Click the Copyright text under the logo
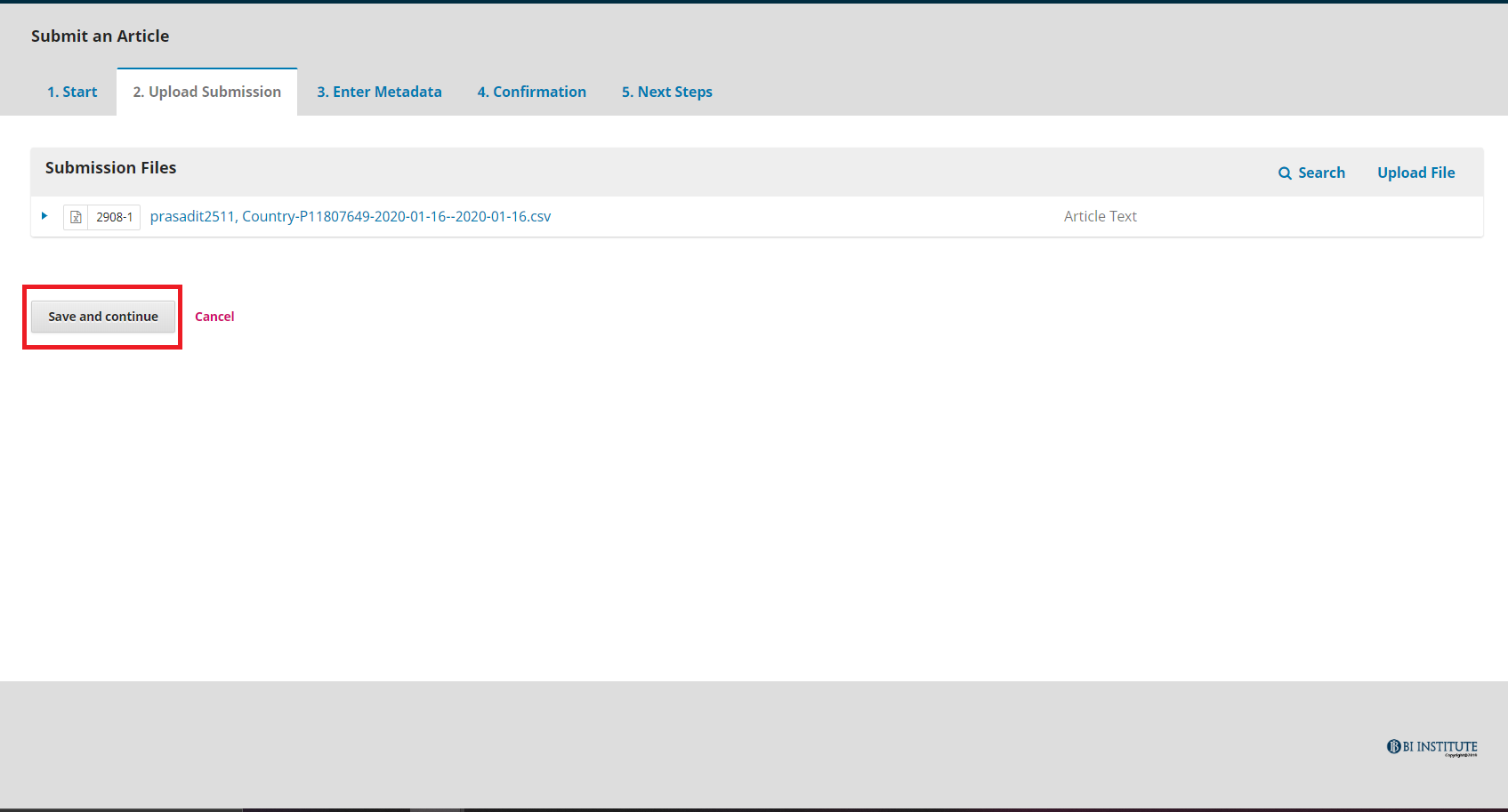 (1460, 755)
